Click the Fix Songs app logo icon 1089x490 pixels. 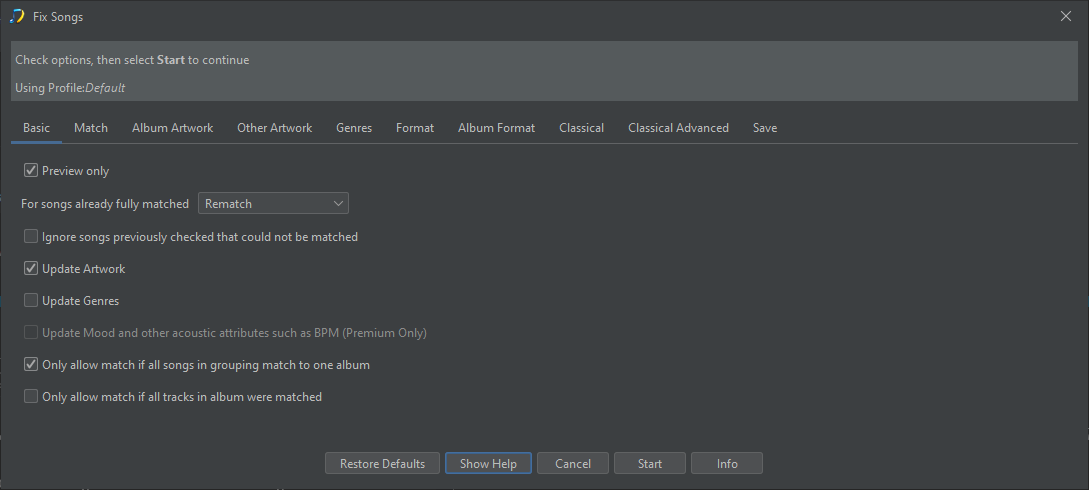tap(17, 16)
